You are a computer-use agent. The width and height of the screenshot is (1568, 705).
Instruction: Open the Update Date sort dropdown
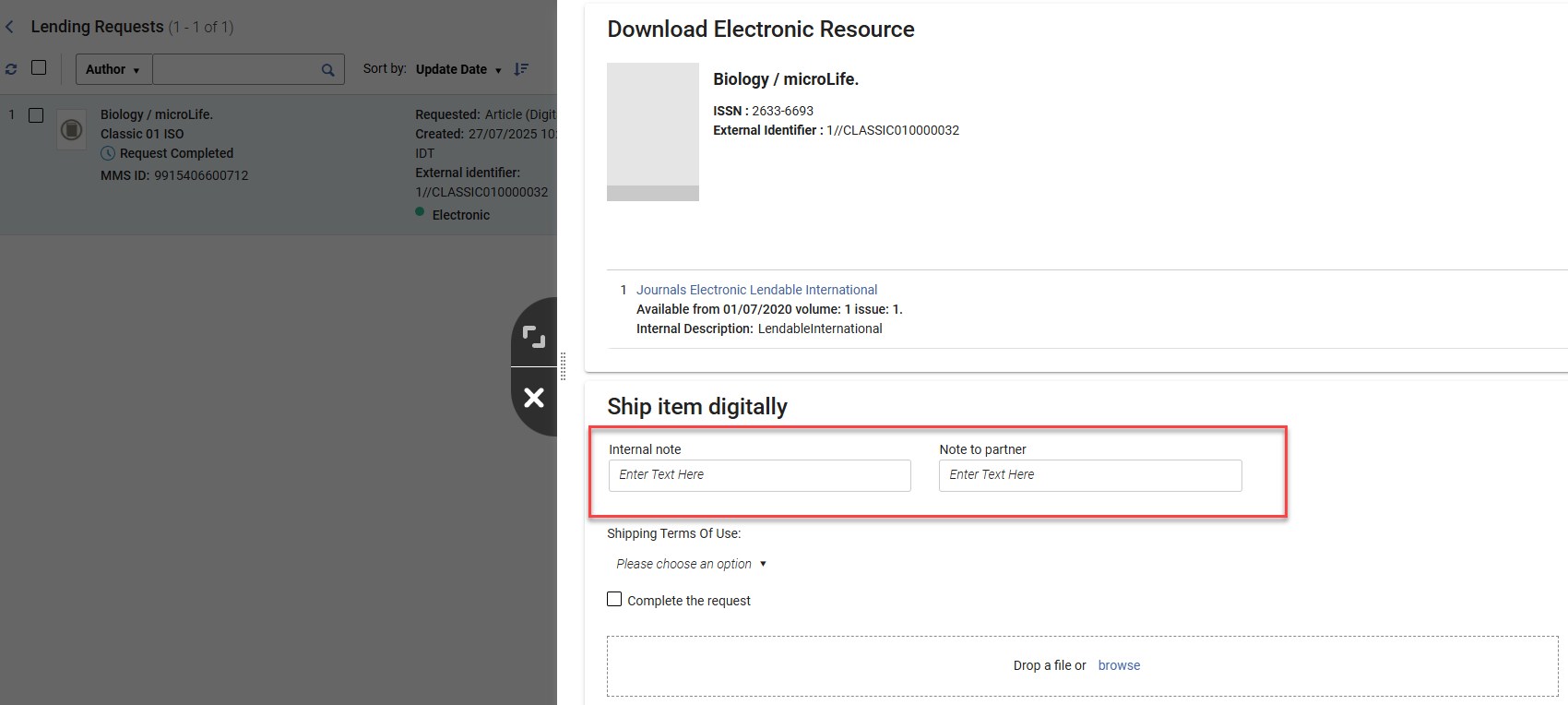pyautogui.click(x=458, y=69)
